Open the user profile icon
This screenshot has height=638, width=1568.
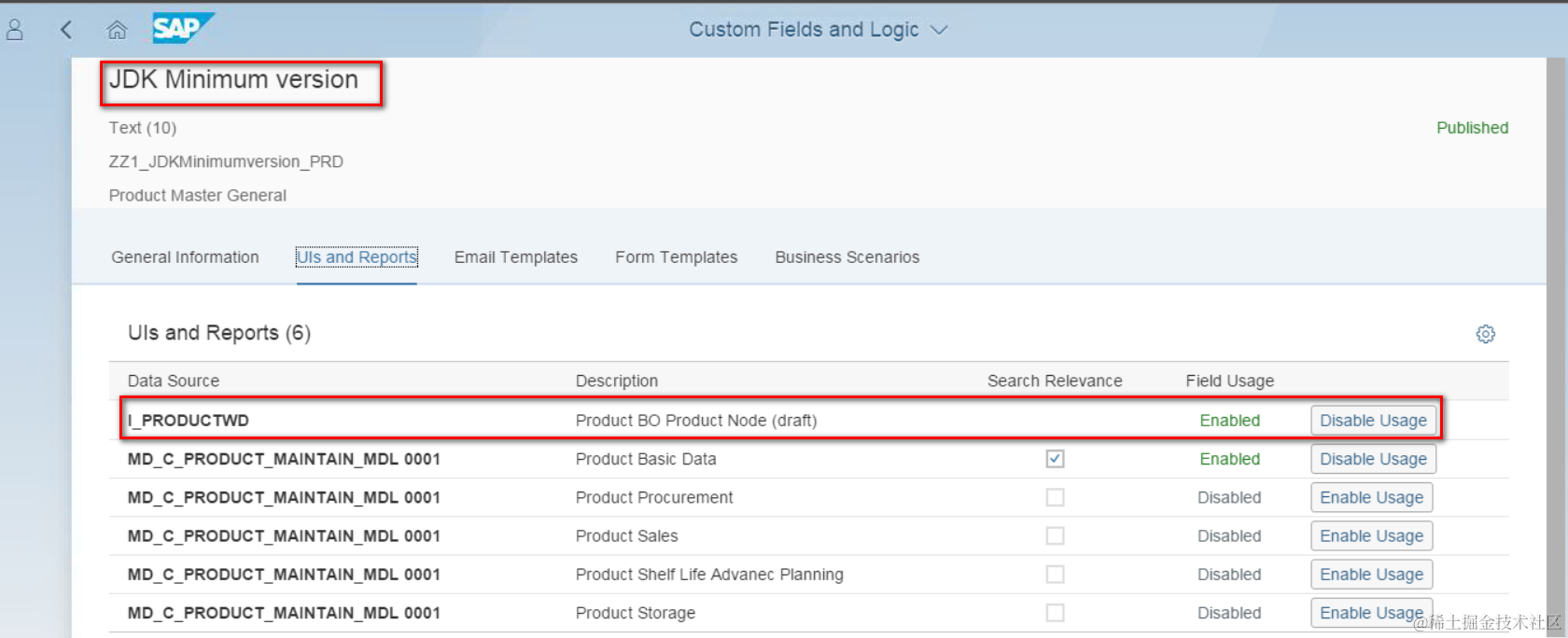[15, 30]
